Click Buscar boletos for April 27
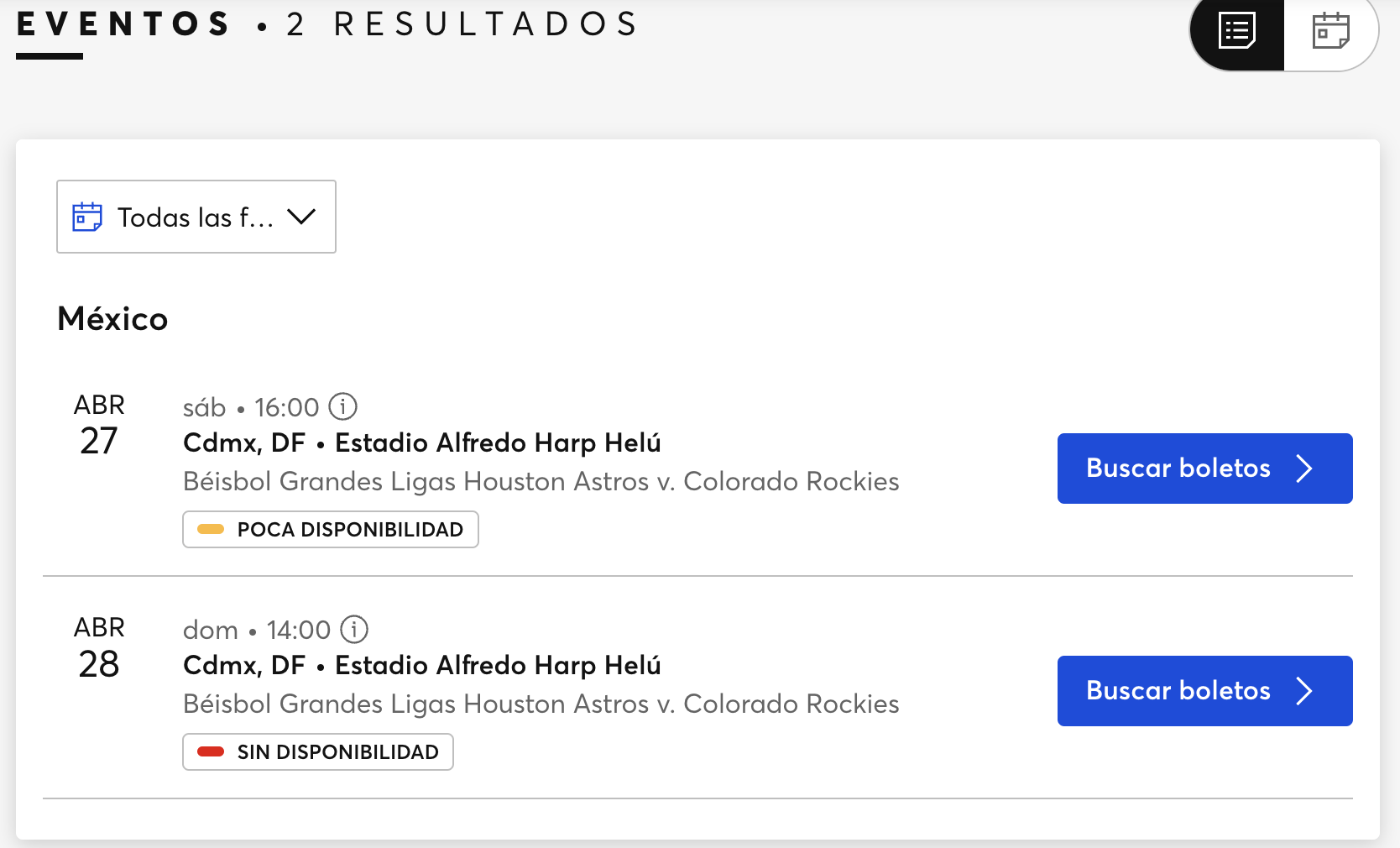This screenshot has height=848, width=1400. coord(1178,468)
